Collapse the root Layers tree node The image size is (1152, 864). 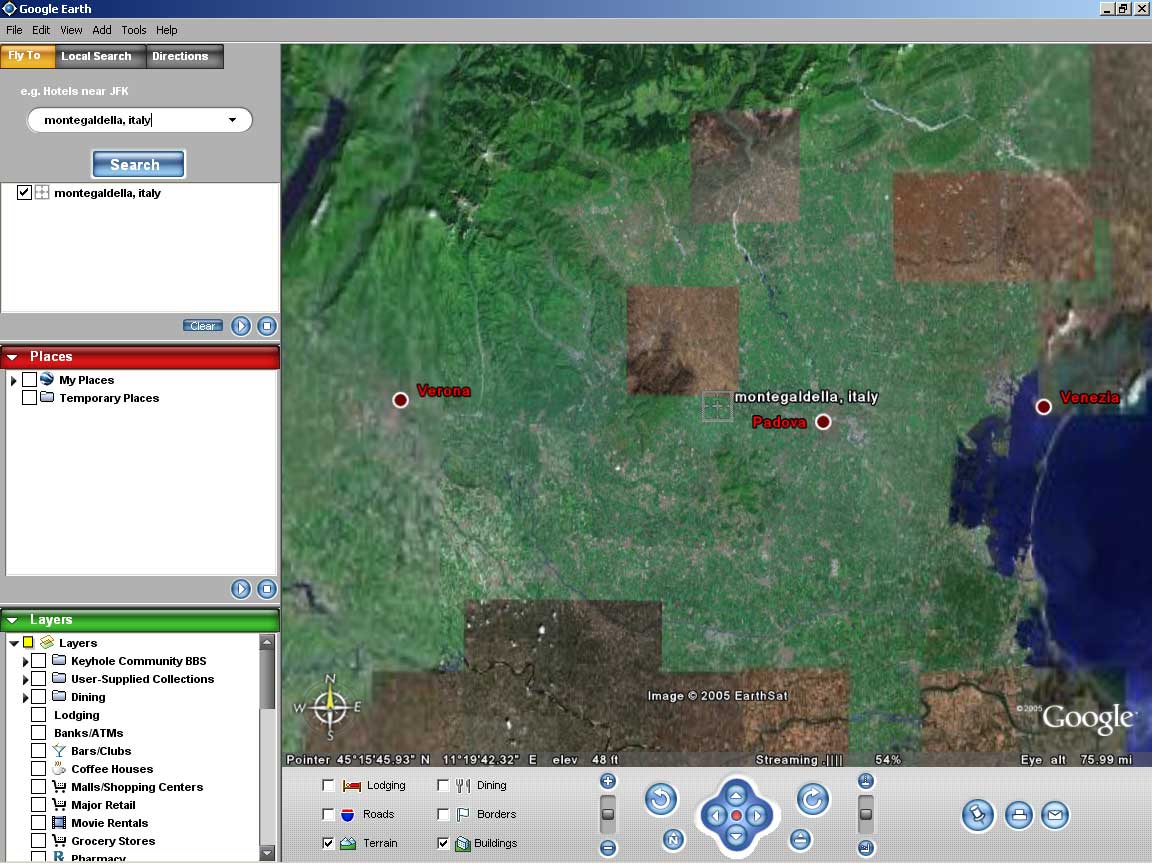[x=14, y=643]
